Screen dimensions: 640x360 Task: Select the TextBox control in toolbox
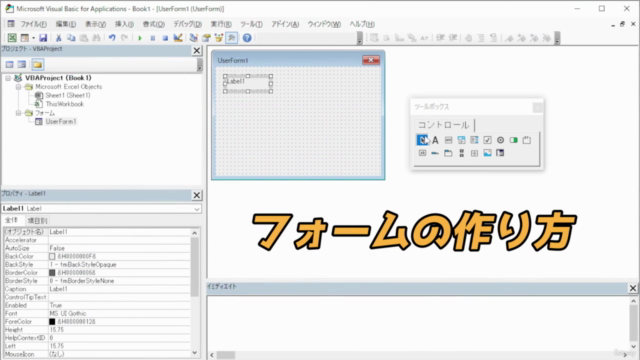(x=448, y=140)
